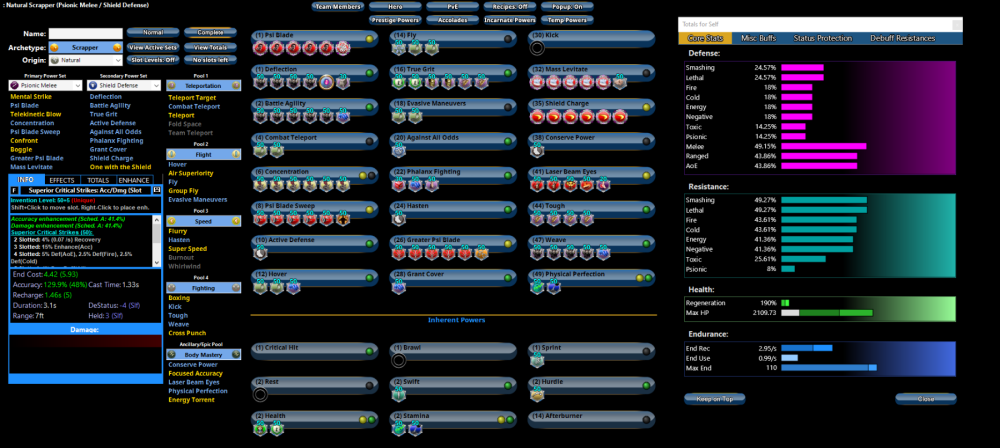This screenshot has width=1000, height=448.
Task: Click the first enhancement under Stamina
Action: pos(399,428)
